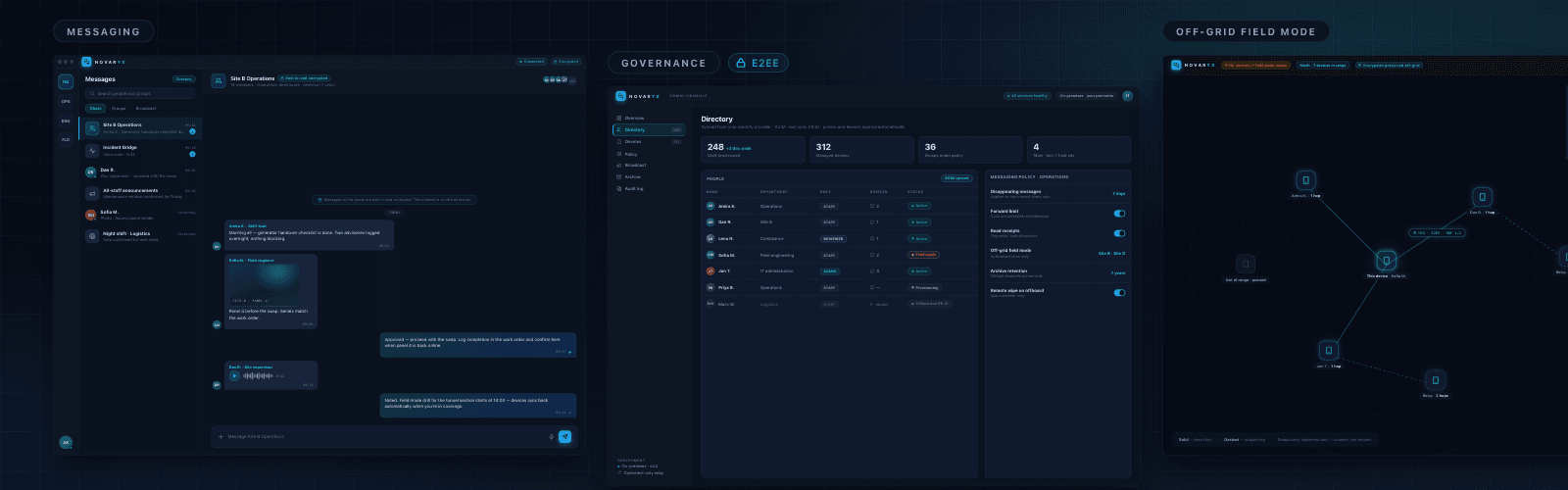Viewport: 1568px width, 490px height.
Task: Click the This device Sofia M. node
Action: [x=1386, y=261]
